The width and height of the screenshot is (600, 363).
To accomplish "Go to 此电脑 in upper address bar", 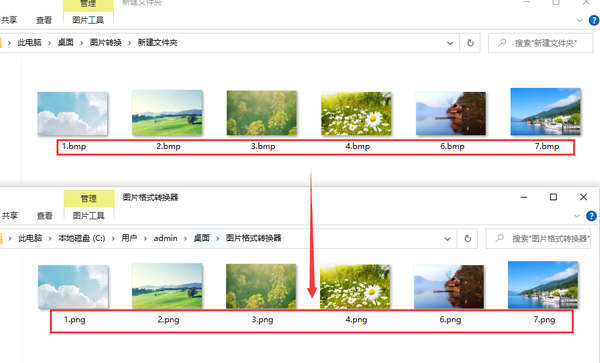I will (29, 42).
